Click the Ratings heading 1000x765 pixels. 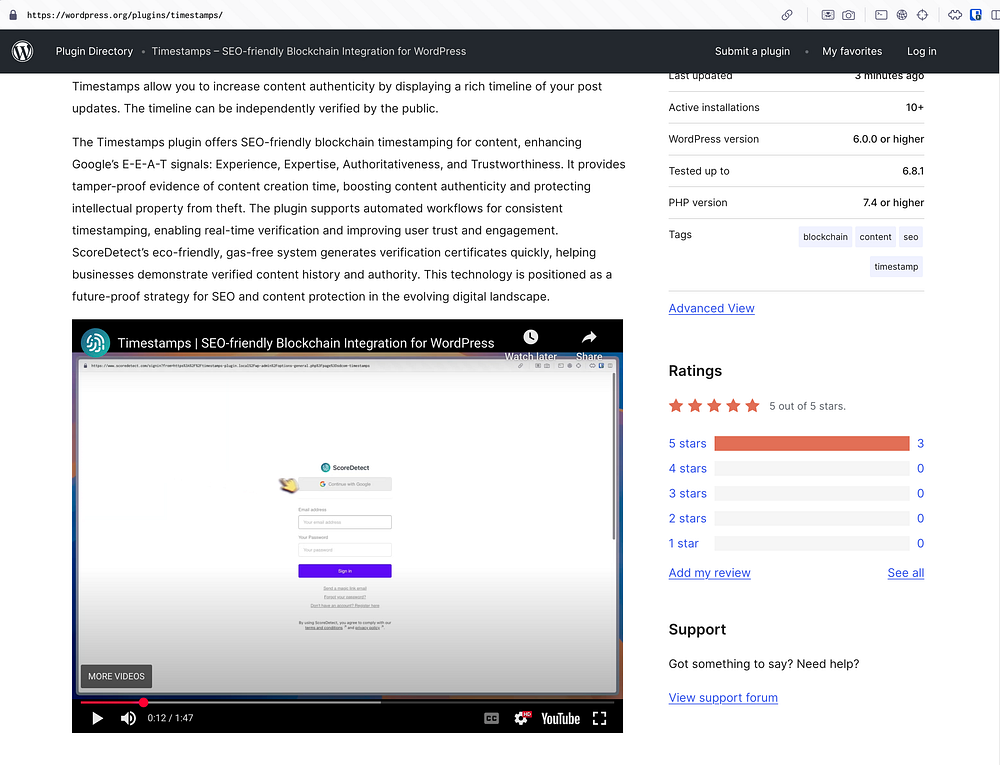(695, 371)
